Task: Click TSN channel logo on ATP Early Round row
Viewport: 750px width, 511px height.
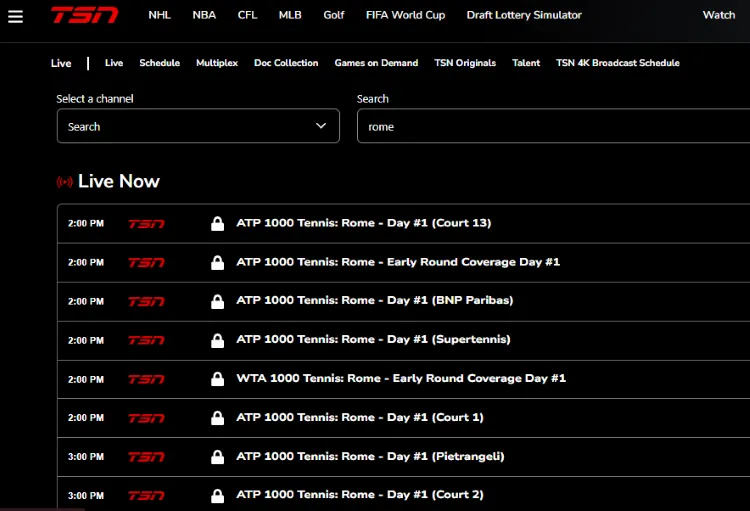Action: (x=146, y=263)
